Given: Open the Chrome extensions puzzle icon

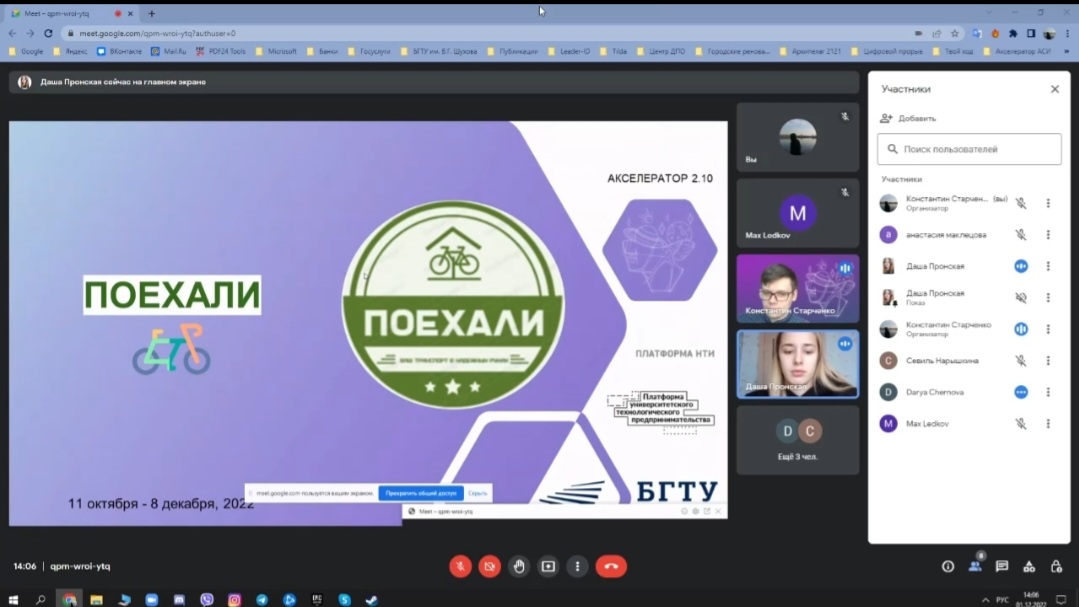Looking at the screenshot, I should (1013, 33).
